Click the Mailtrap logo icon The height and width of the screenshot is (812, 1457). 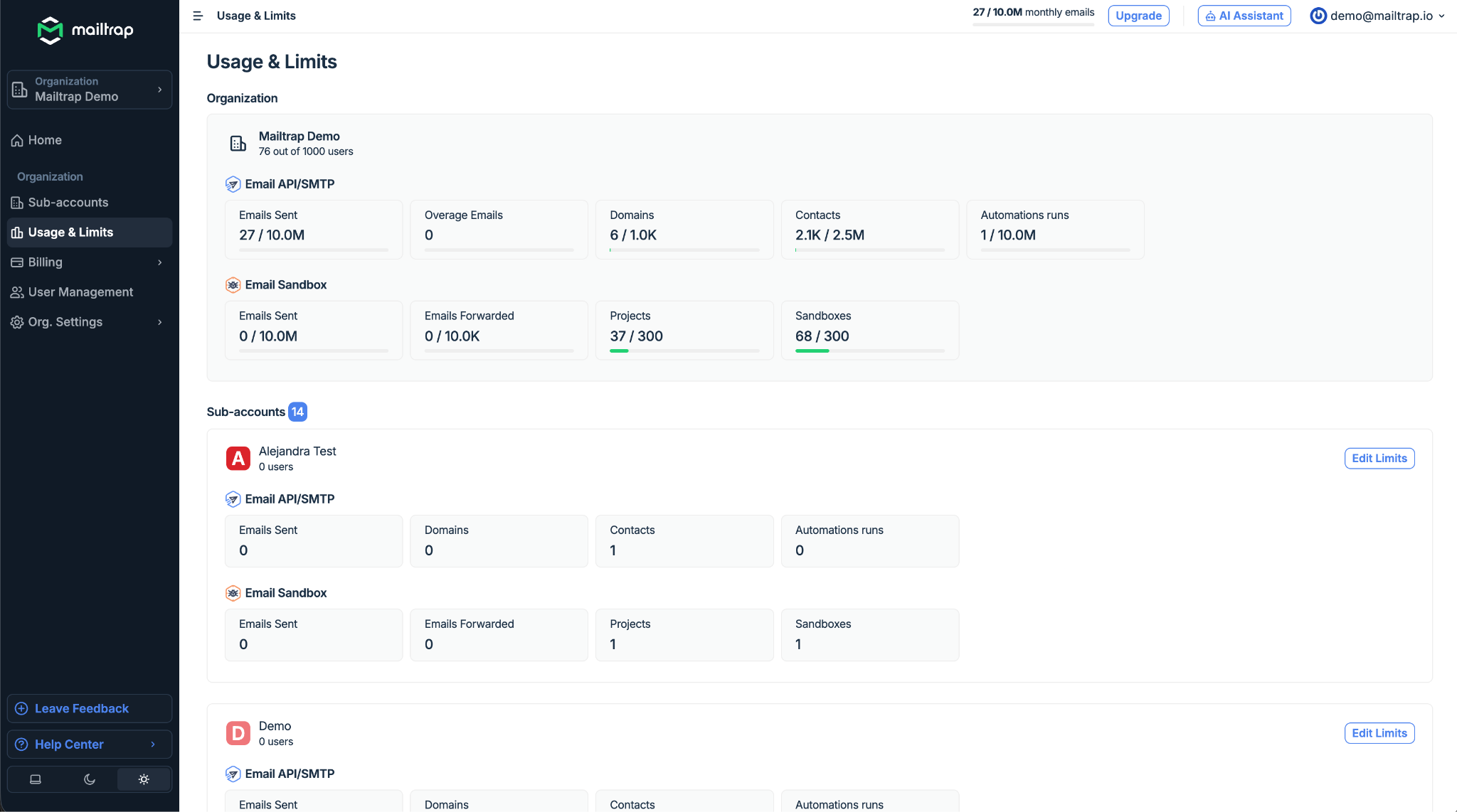51,30
